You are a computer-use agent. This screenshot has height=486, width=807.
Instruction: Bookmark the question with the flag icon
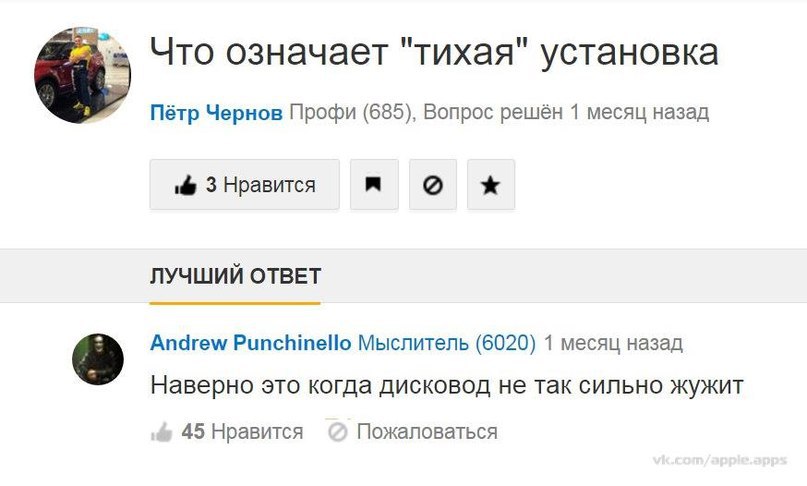374,185
